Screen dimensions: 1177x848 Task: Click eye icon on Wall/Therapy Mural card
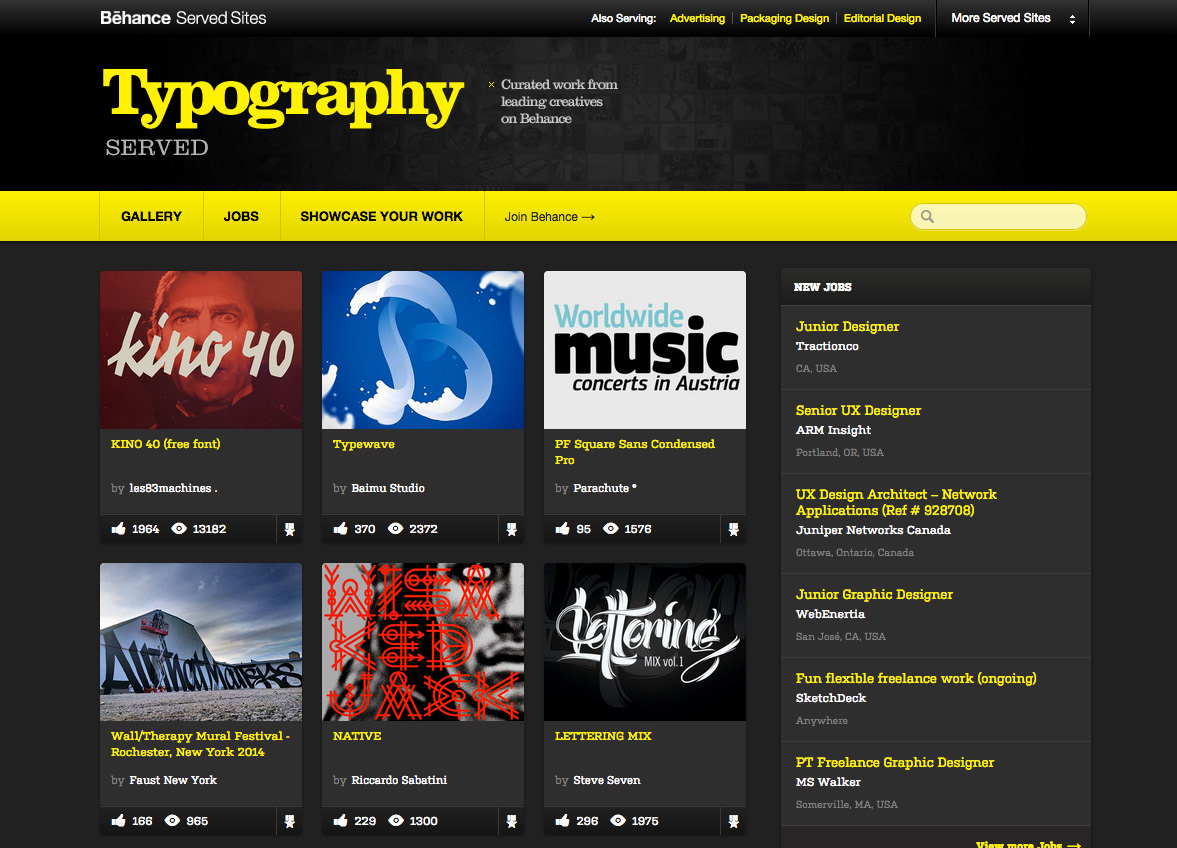coord(173,821)
